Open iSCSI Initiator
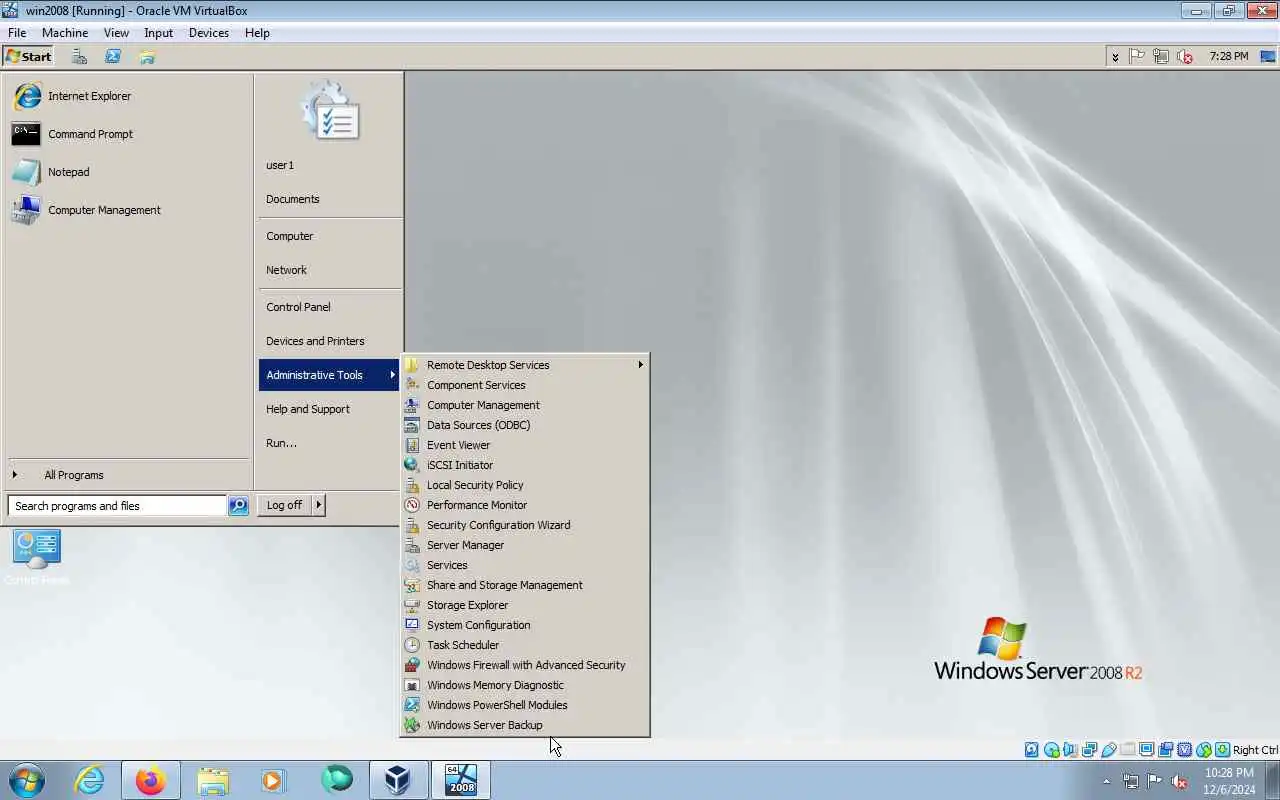 click(x=524, y=465)
